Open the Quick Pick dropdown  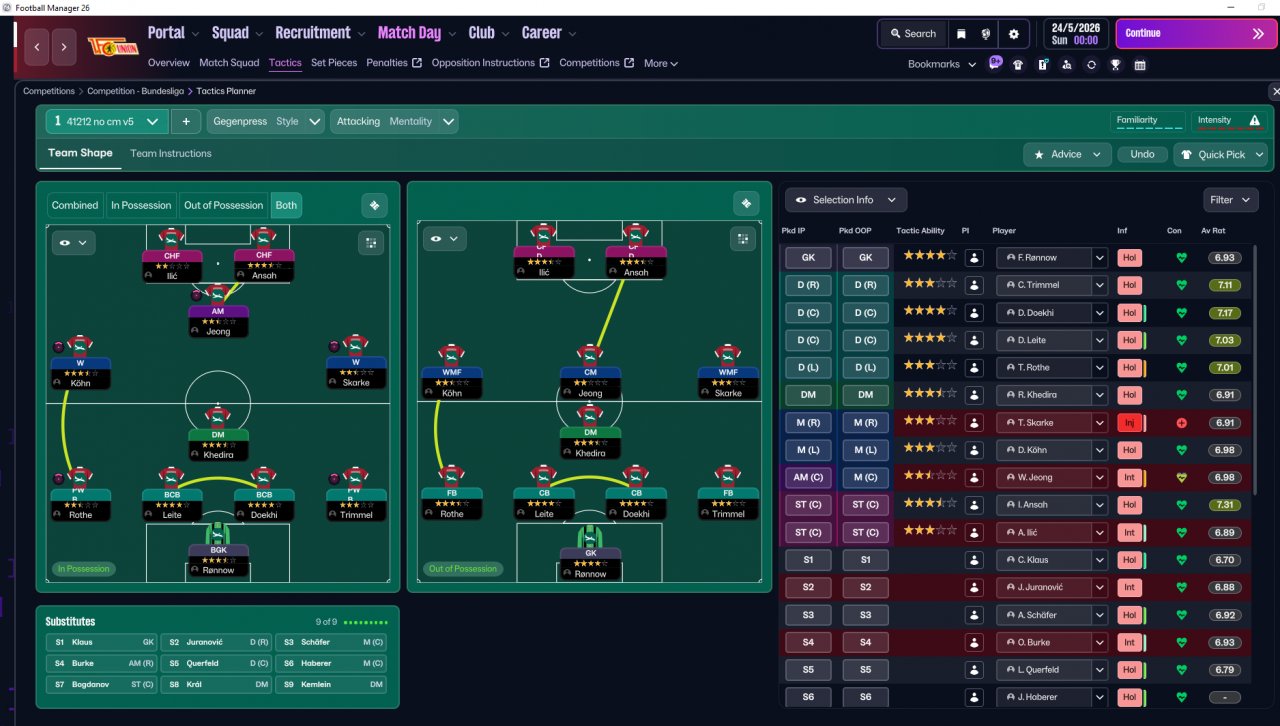1220,154
